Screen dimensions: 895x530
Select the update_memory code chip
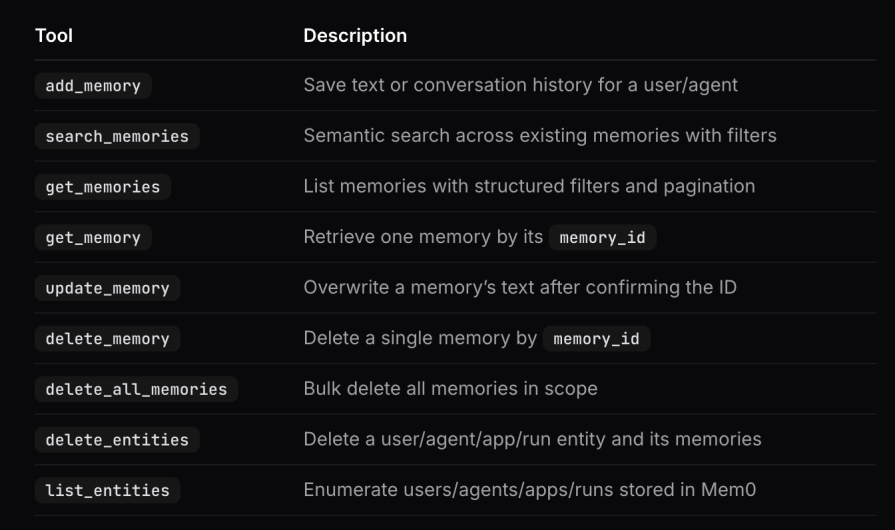click(107, 288)
